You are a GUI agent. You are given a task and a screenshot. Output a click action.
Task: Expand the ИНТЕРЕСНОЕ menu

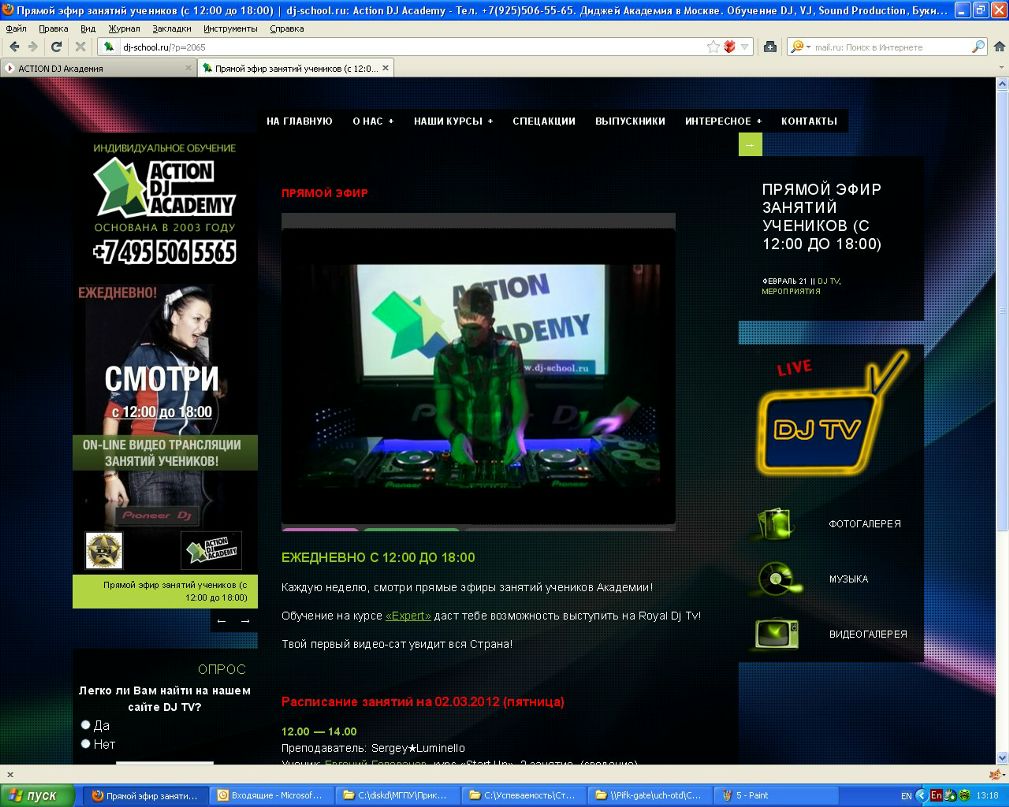pyautogui.click(x=723, y=121)
